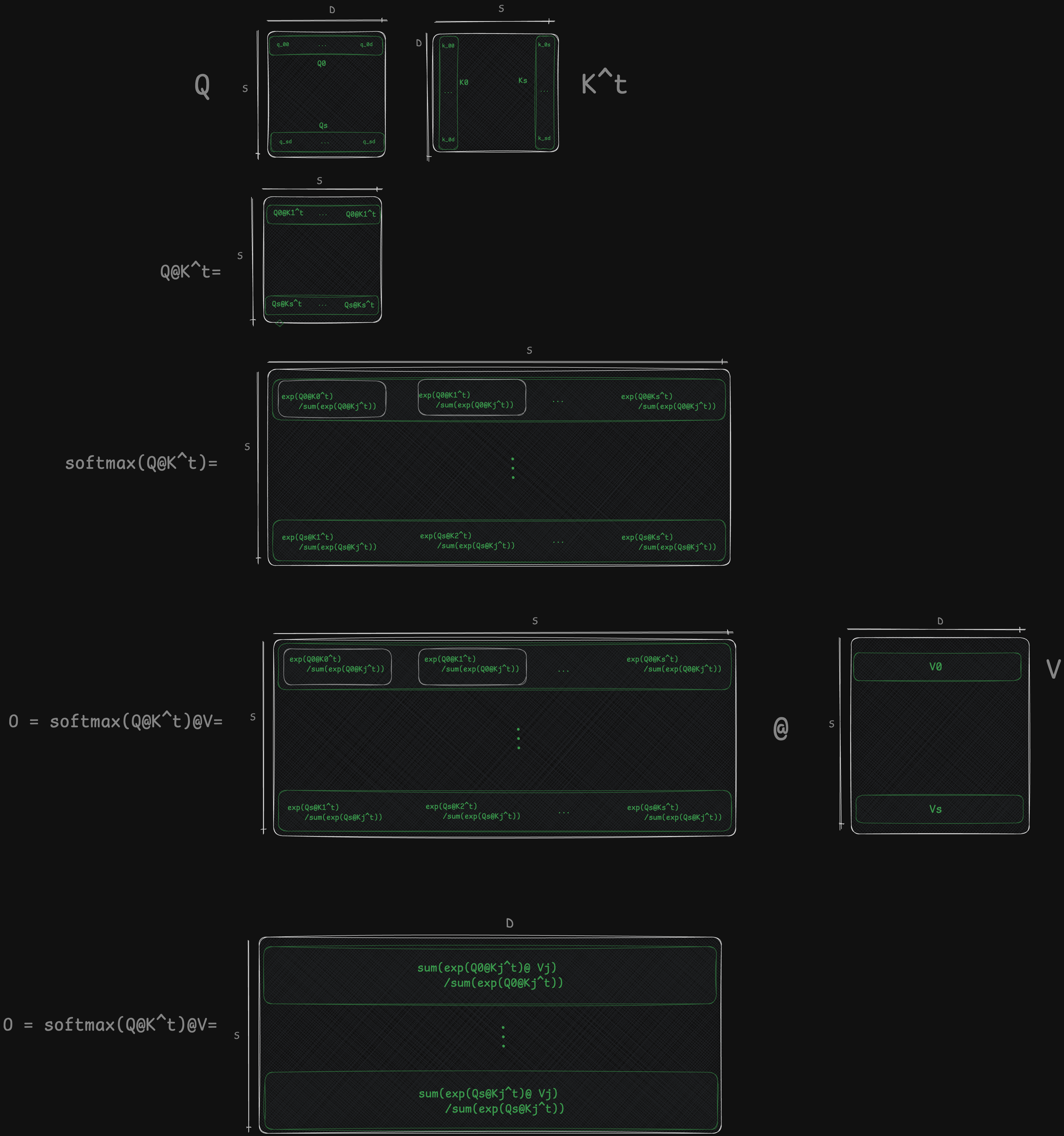Select the 'softmax(Q@K^t)=' label
The image size is (1064, 1136).
pyautogui.click(x=141, y=463)
